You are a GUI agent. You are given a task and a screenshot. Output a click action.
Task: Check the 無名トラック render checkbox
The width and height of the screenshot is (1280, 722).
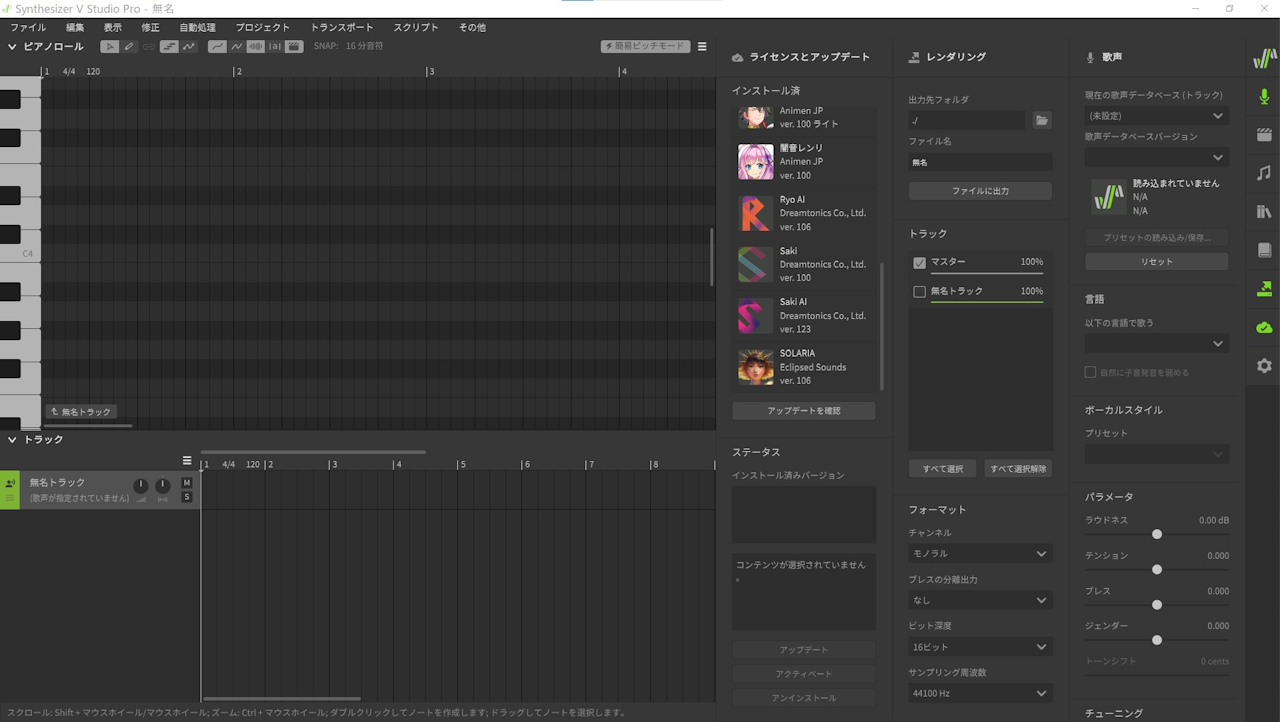click(919, 292)
